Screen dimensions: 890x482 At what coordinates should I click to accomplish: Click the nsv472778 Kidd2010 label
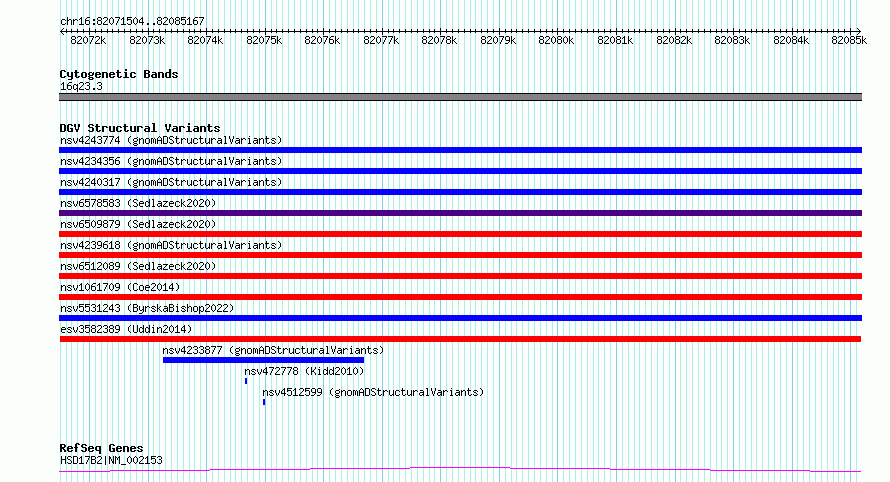click(304, 371)
